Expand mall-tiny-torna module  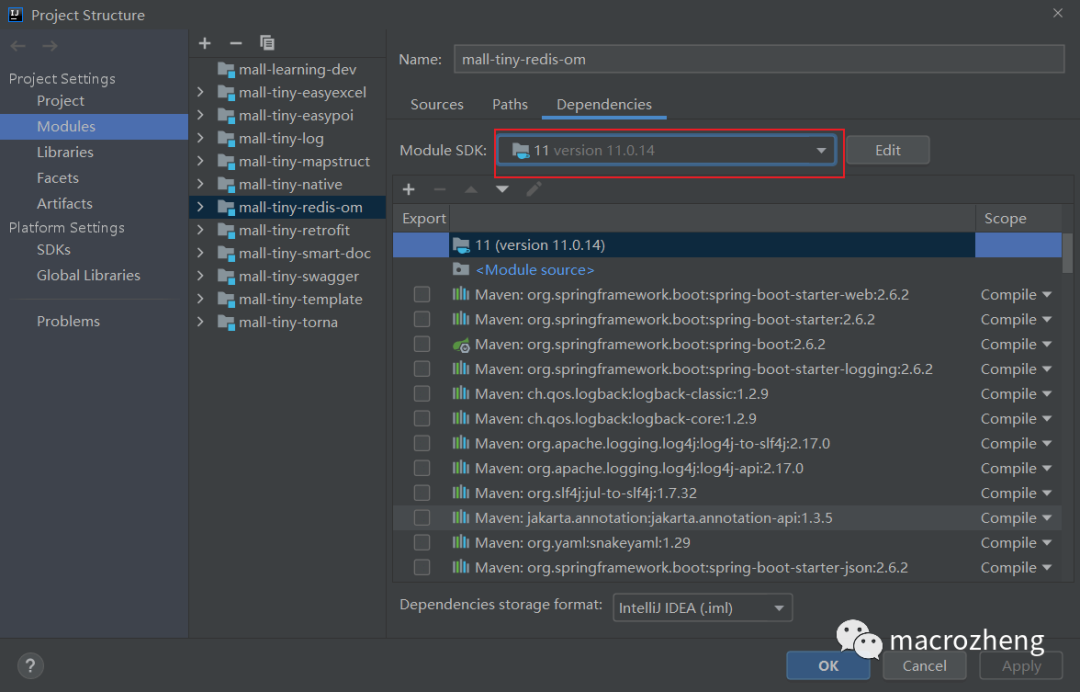200,322
